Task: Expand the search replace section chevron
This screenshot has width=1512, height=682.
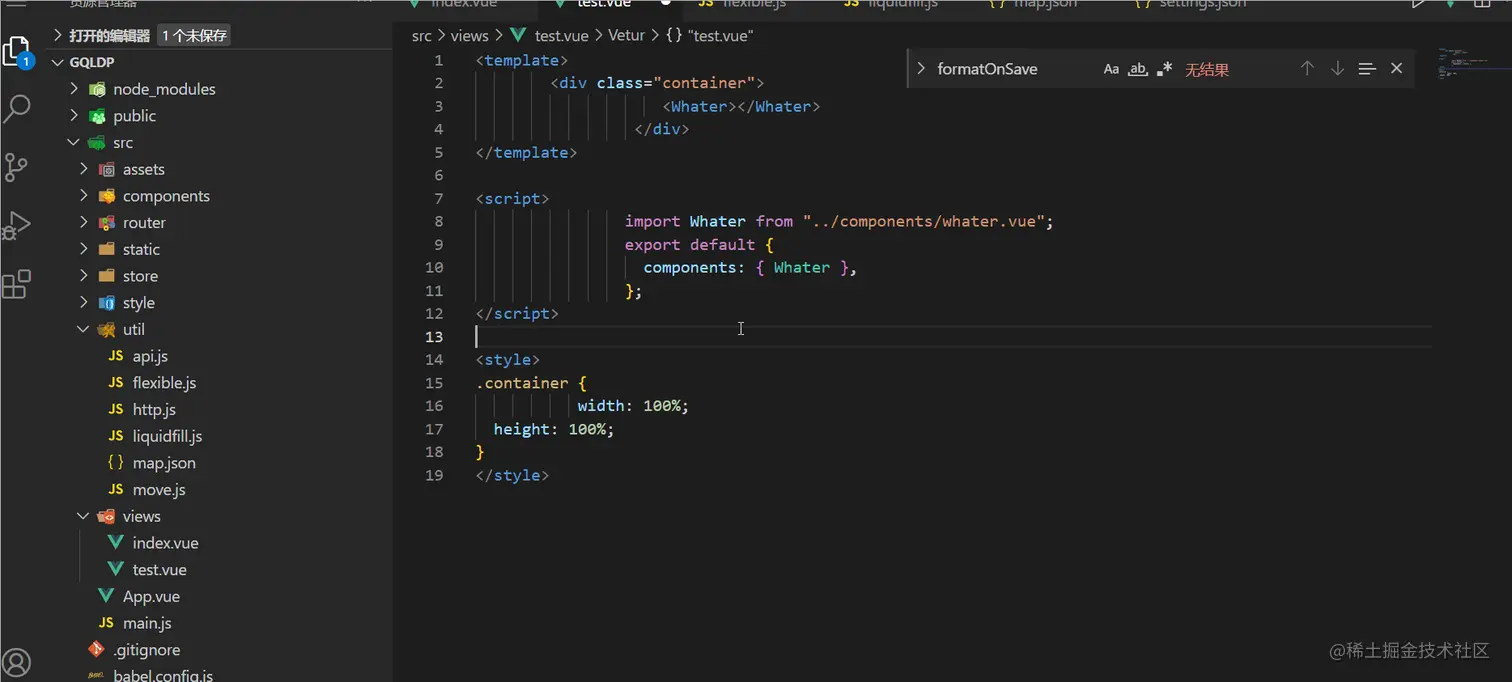Action: coord(920,68)
